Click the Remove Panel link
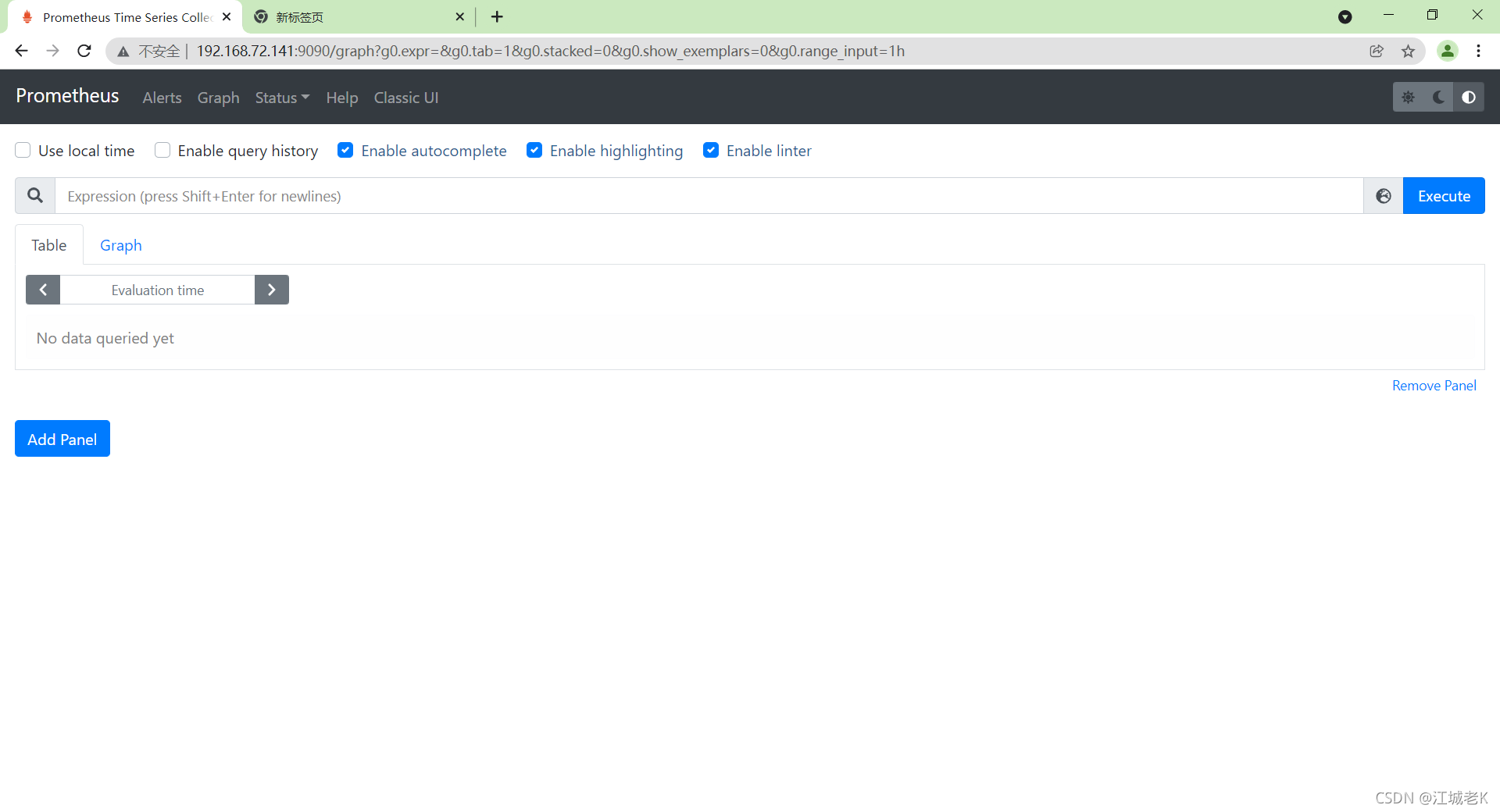Image resolution: width=1500 pixels, height=812 pixels. pyautogui.click(x=1434, y=386)
